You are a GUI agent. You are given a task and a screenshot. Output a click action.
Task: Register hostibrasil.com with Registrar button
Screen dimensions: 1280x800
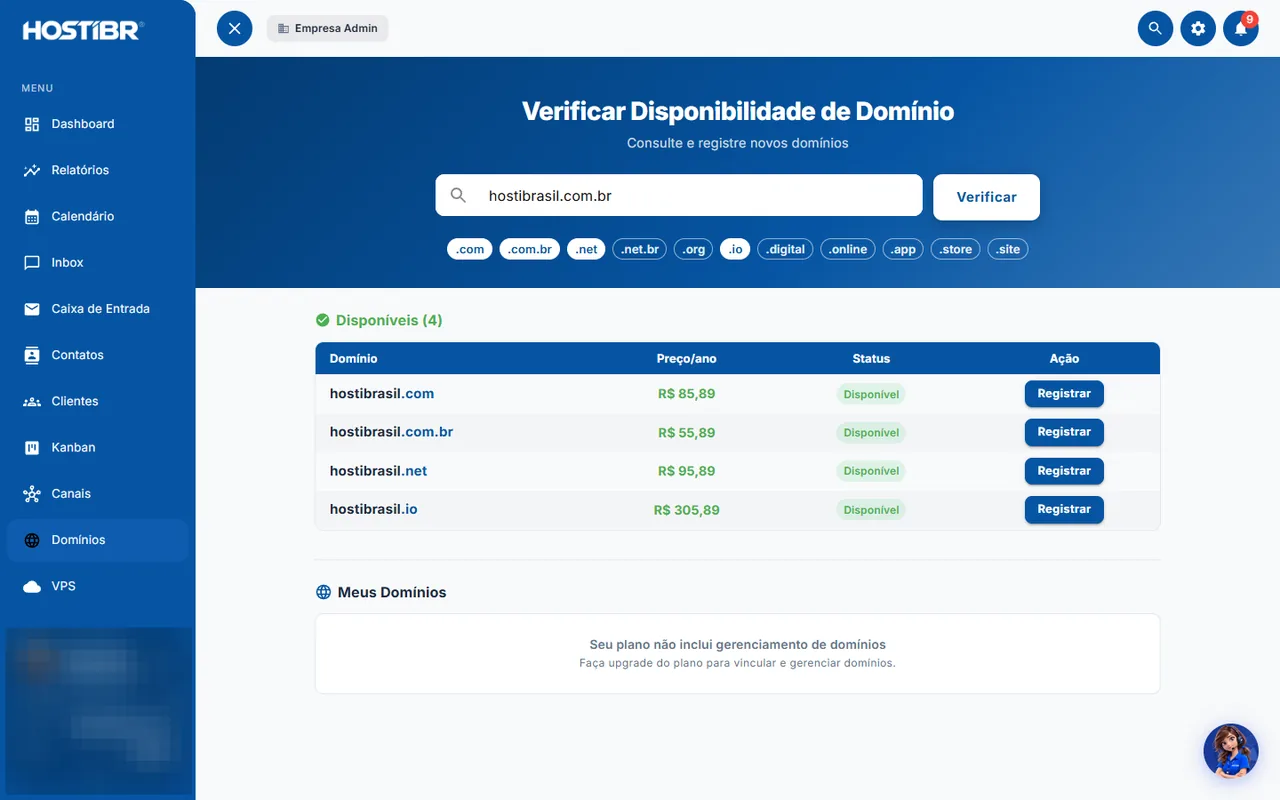pyautogui.click(x=1064, y=394)
